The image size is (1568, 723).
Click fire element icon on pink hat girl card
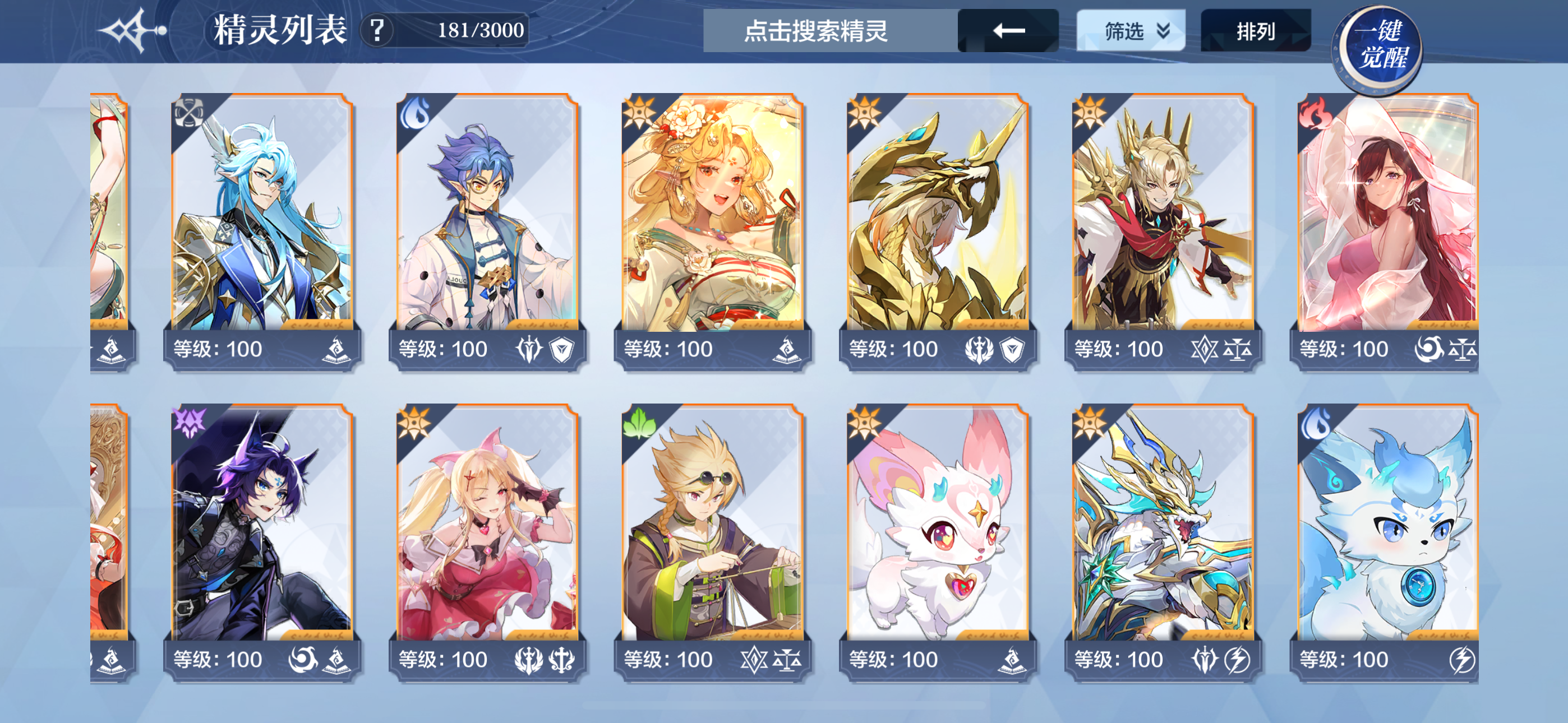pos(1315,114)
